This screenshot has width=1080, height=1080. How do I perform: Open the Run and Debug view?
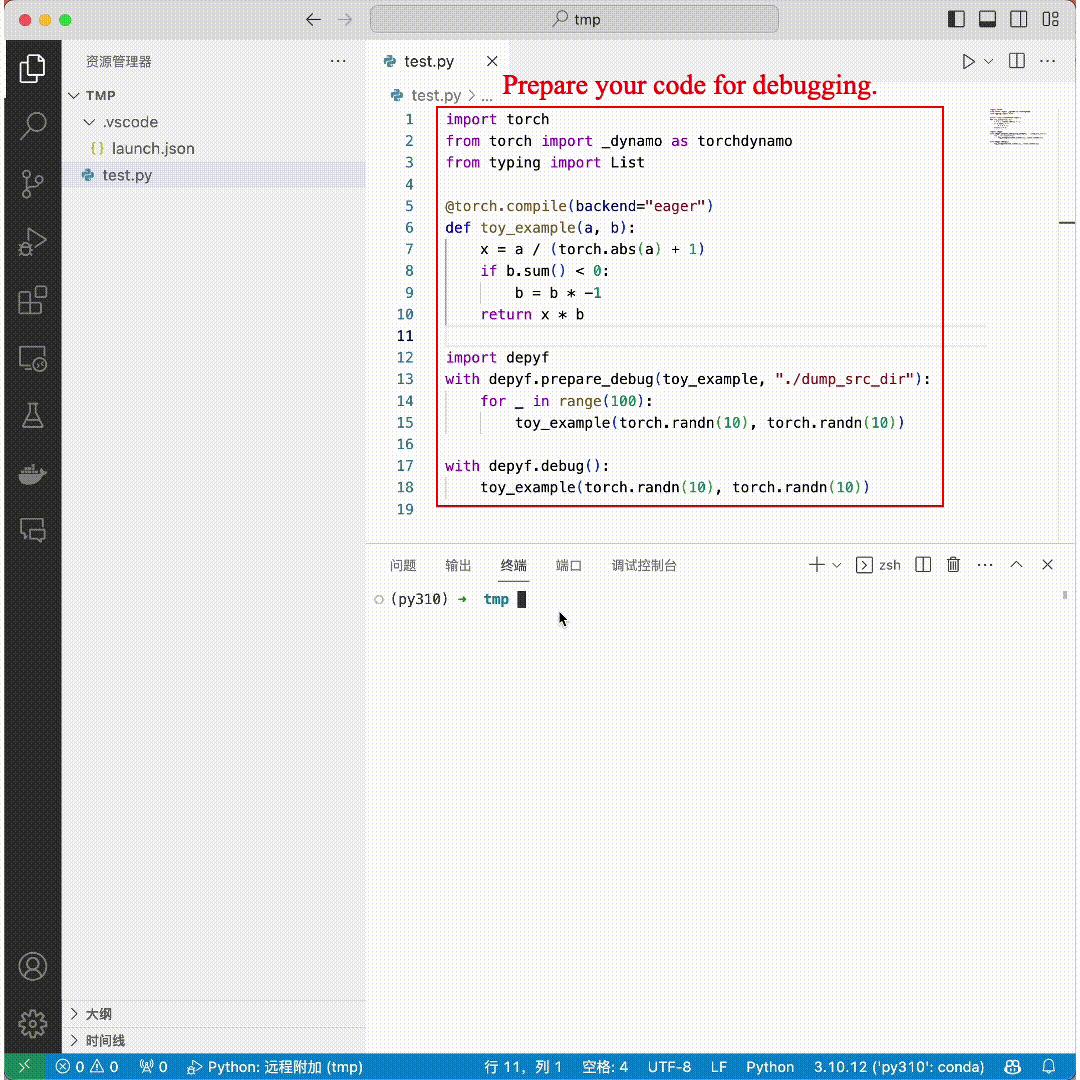click(x=33, y=242)
